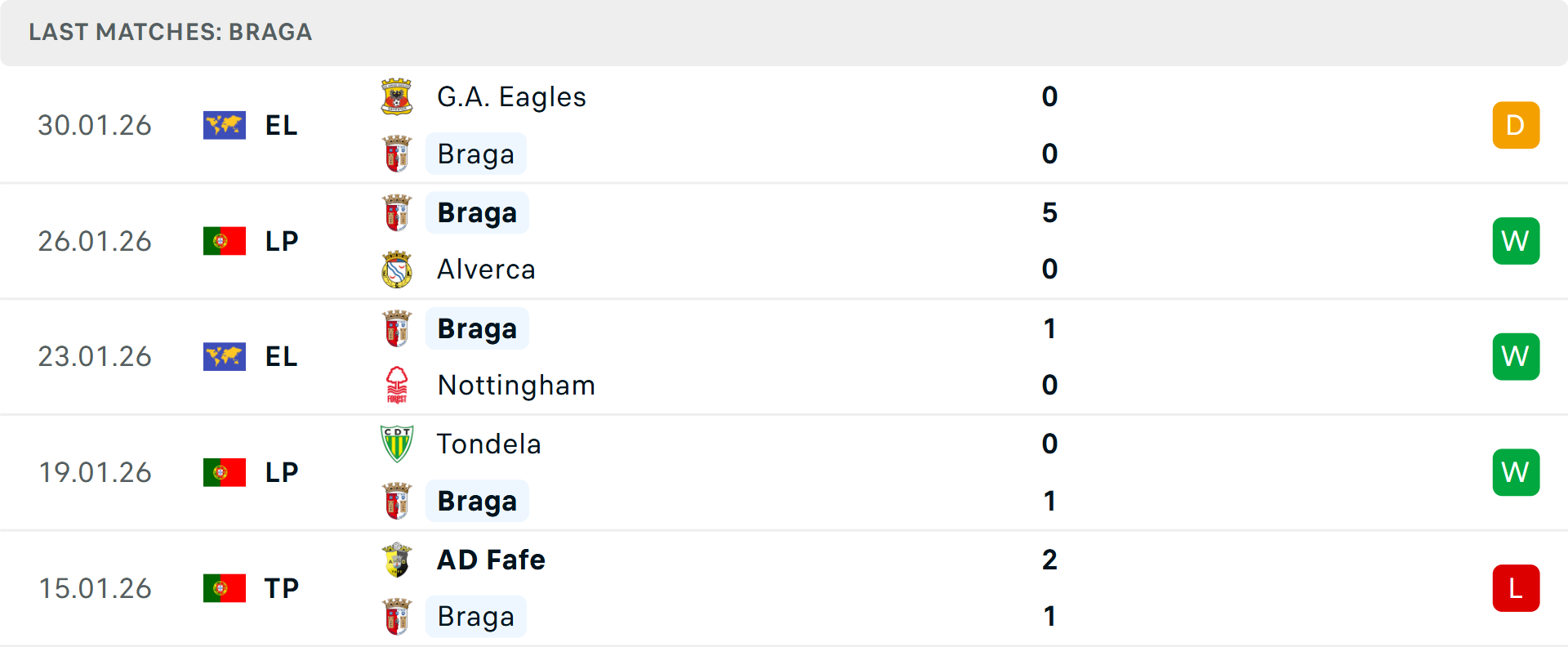Select the Tondela team name
Viewport: 1568px width, 647px height.
(488, 444)
